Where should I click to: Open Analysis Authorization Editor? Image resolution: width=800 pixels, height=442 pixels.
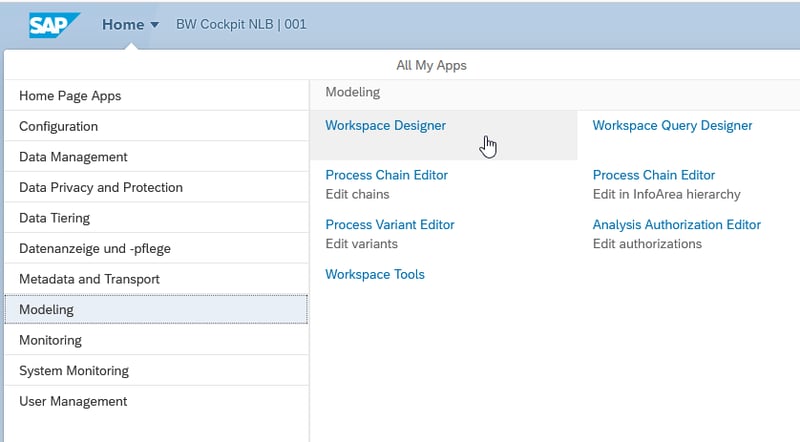(x=677, y=225)
